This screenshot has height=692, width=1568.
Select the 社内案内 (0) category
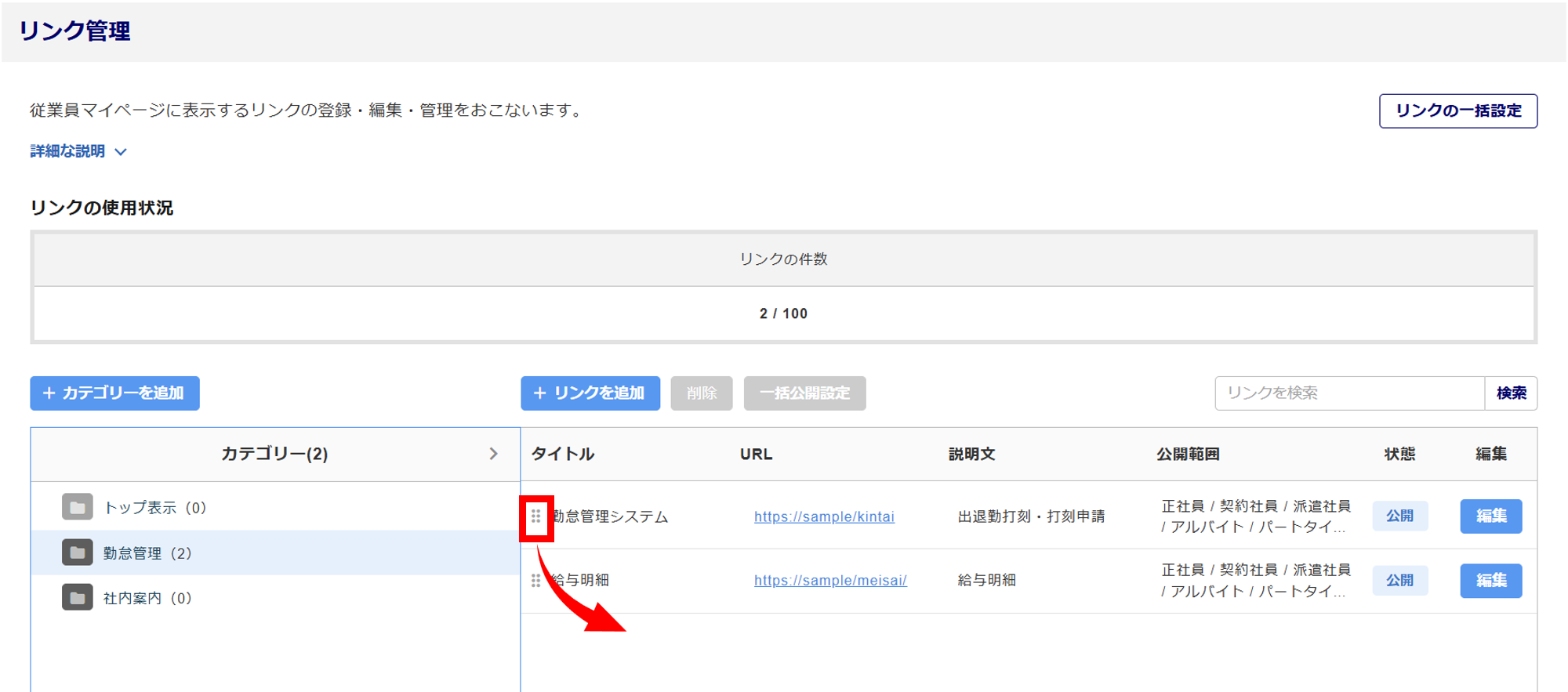(x=275, y=598)
